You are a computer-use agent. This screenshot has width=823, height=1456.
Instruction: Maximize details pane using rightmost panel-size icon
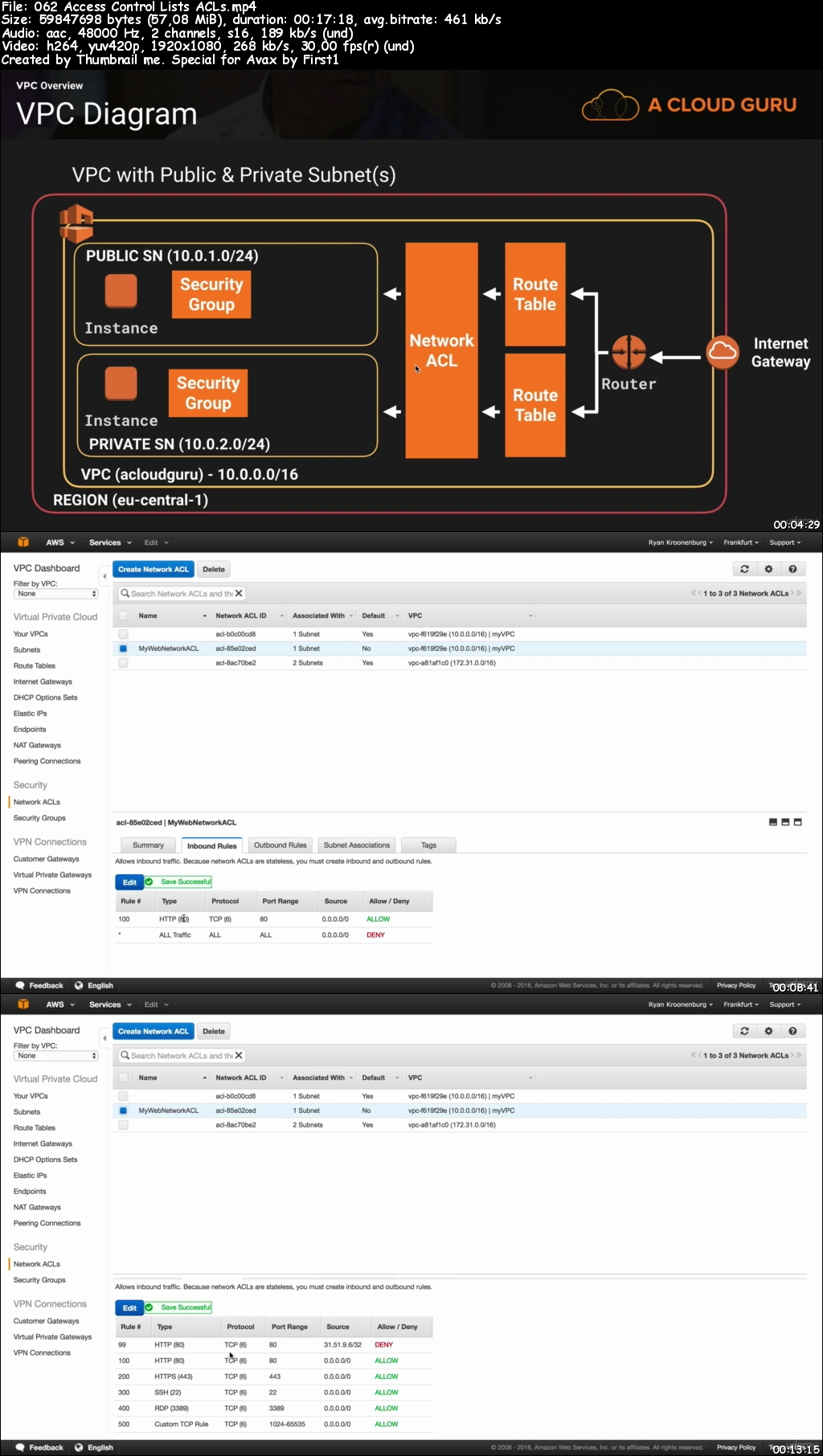click(798, 822)
